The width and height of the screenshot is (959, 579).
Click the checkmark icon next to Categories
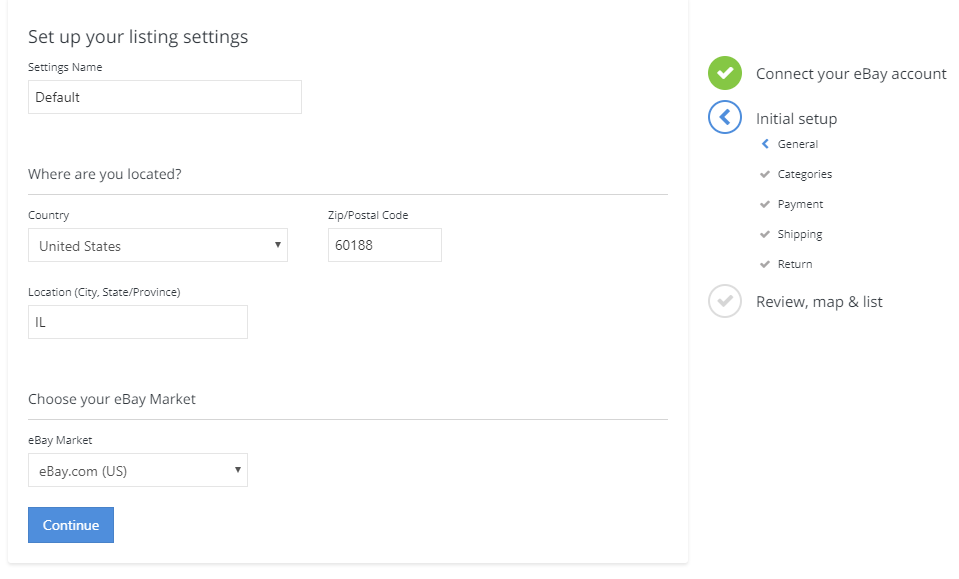pos(765,174)
